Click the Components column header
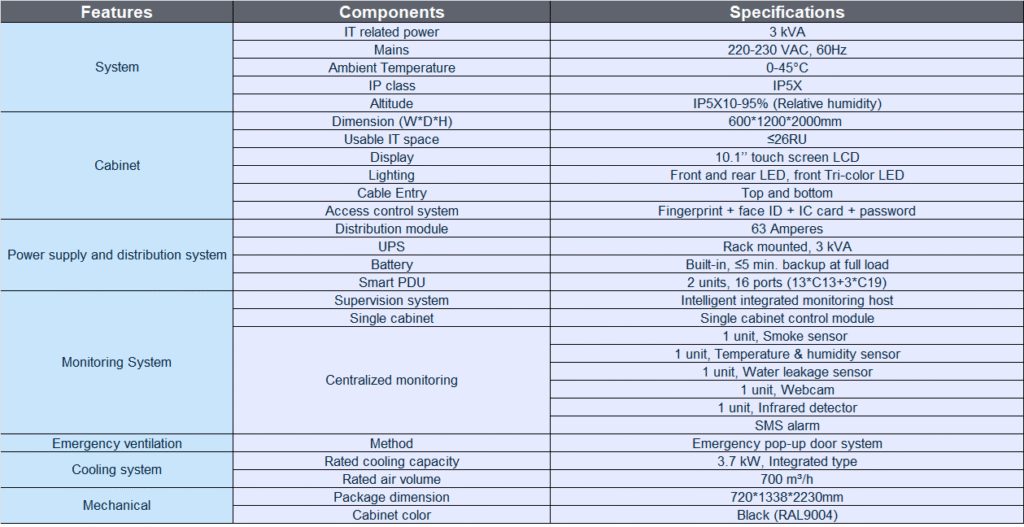Screen dimensions: 1024x527 391,12
